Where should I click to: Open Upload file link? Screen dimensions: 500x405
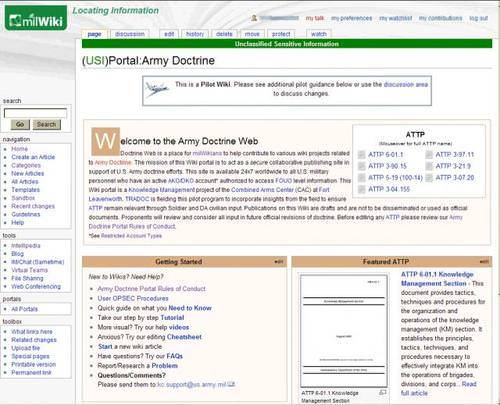(26, 348)
